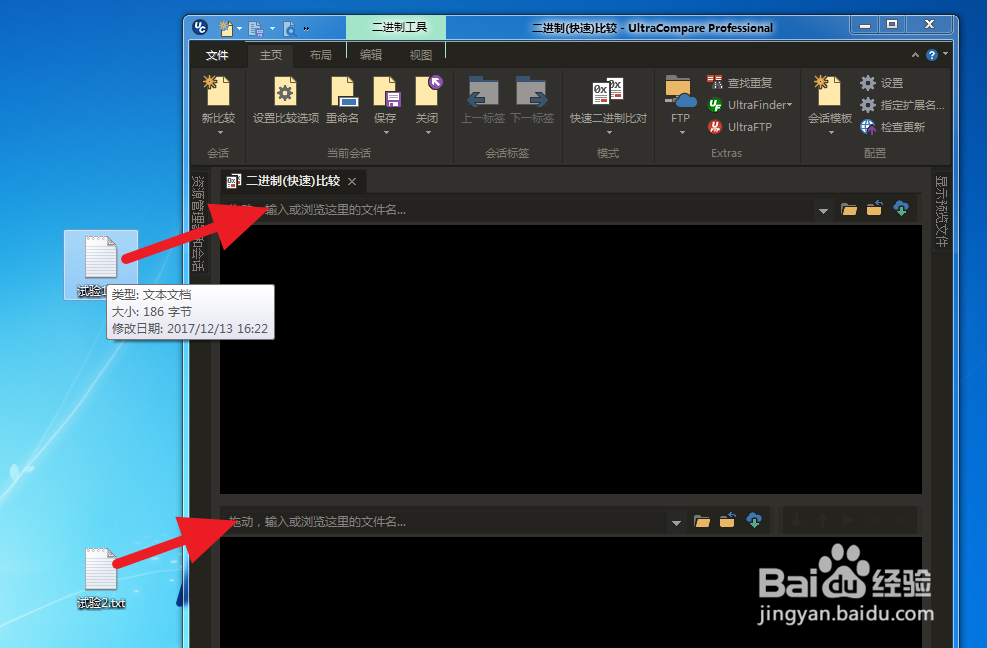Go to 上一标签 previous tab

click(x=483, y=99)
